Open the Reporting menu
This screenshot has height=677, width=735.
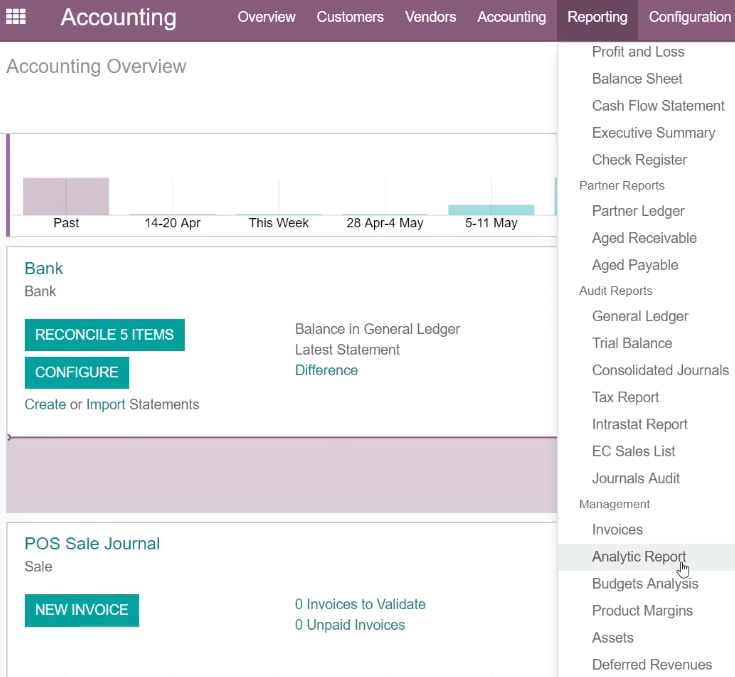point(597,17)
